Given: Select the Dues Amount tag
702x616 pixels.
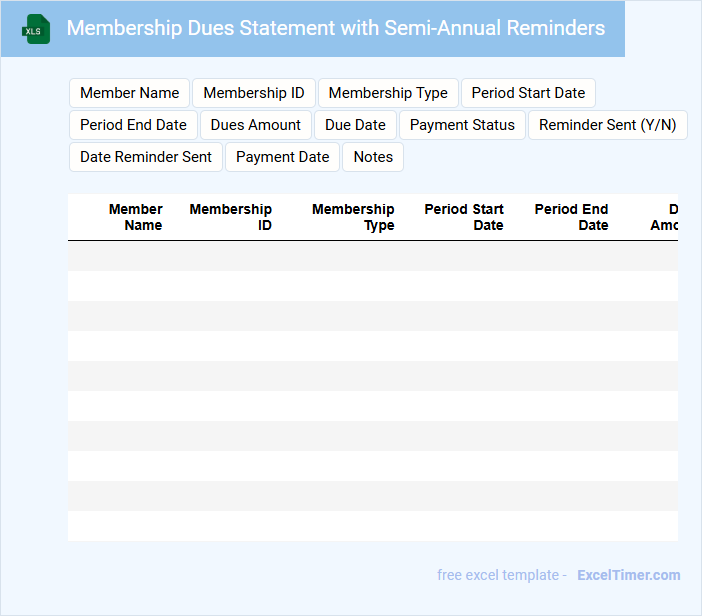Looking at the screenshot, I should pyautogui.click(x=256, y=125).
